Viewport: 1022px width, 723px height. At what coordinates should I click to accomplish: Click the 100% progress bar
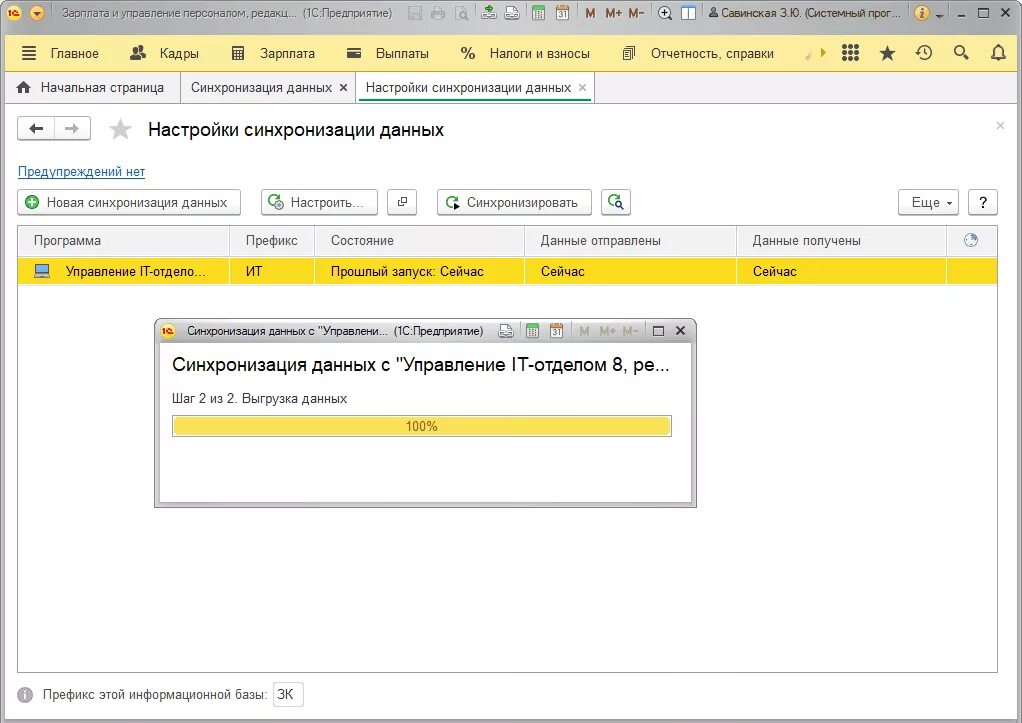click(422, 426)
